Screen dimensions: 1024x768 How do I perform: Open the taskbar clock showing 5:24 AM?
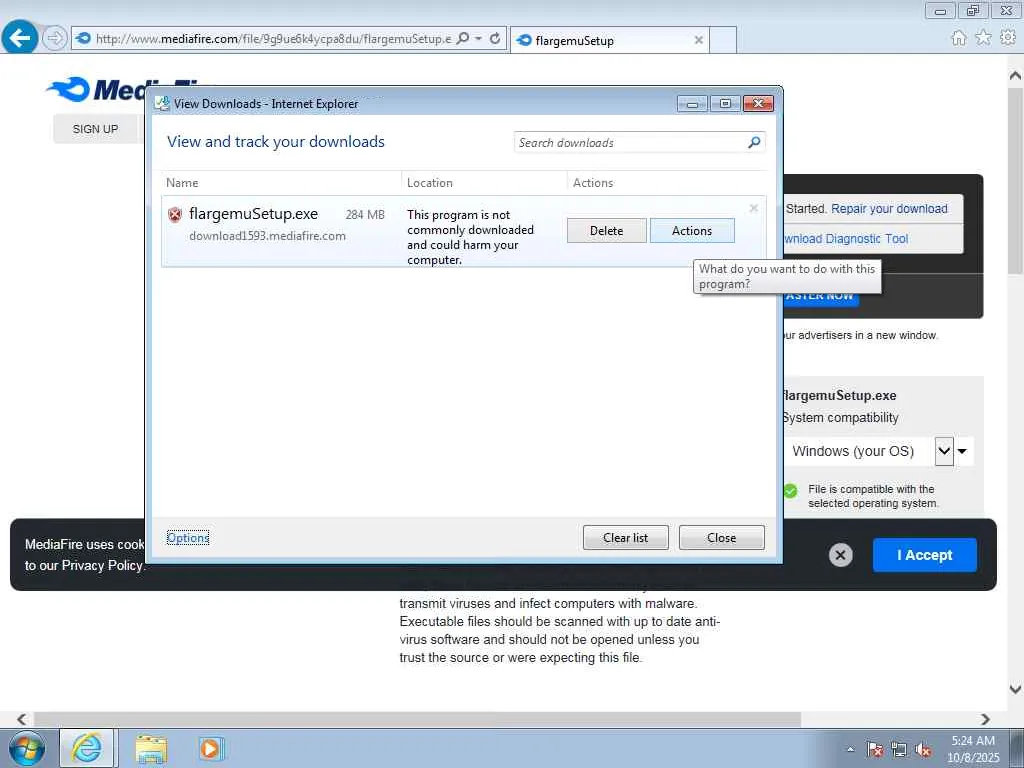[973, 749]
